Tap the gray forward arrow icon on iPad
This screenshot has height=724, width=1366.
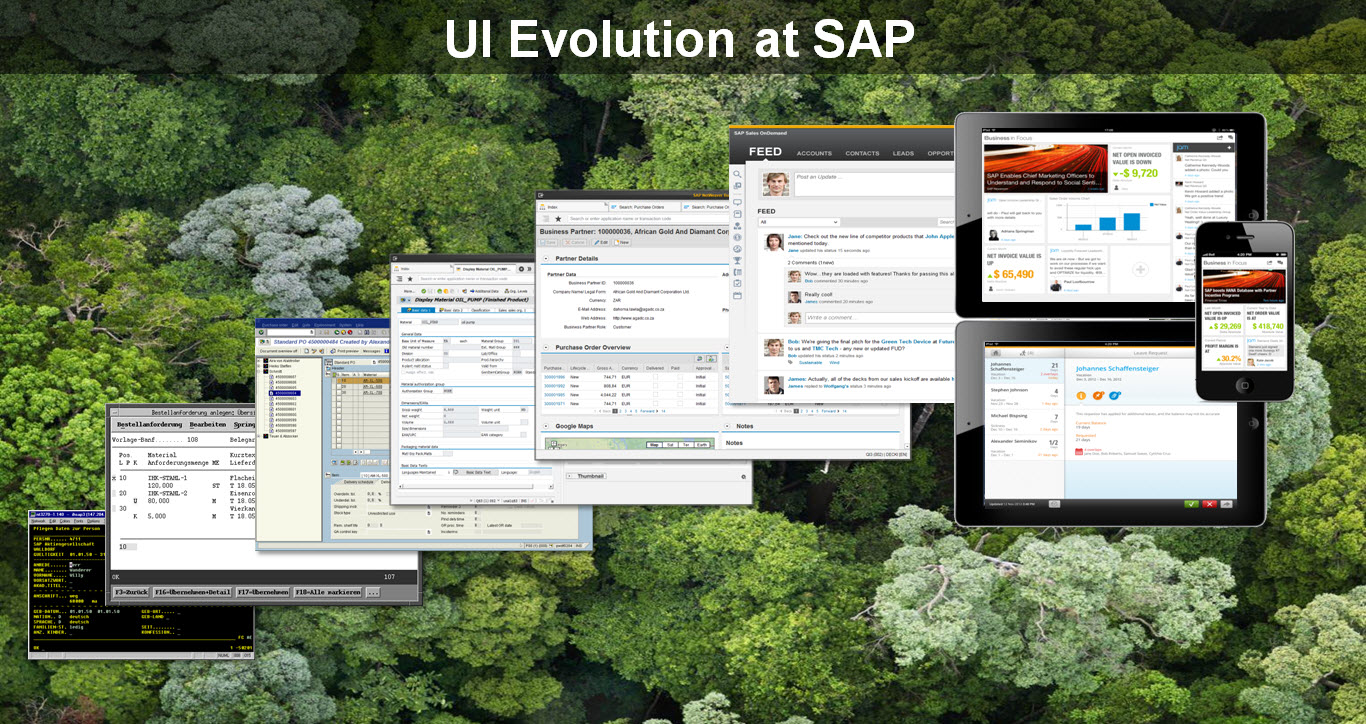1226,504
